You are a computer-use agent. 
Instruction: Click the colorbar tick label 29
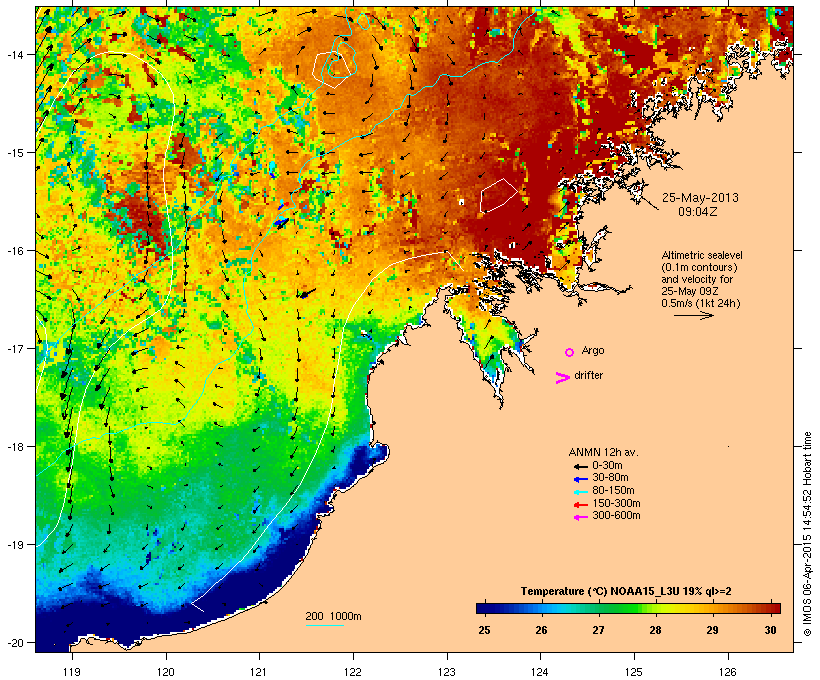(712, 630)
